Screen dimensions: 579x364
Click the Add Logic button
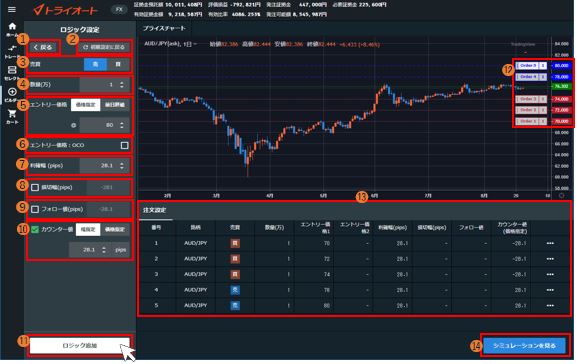click(x=80, y=346)
